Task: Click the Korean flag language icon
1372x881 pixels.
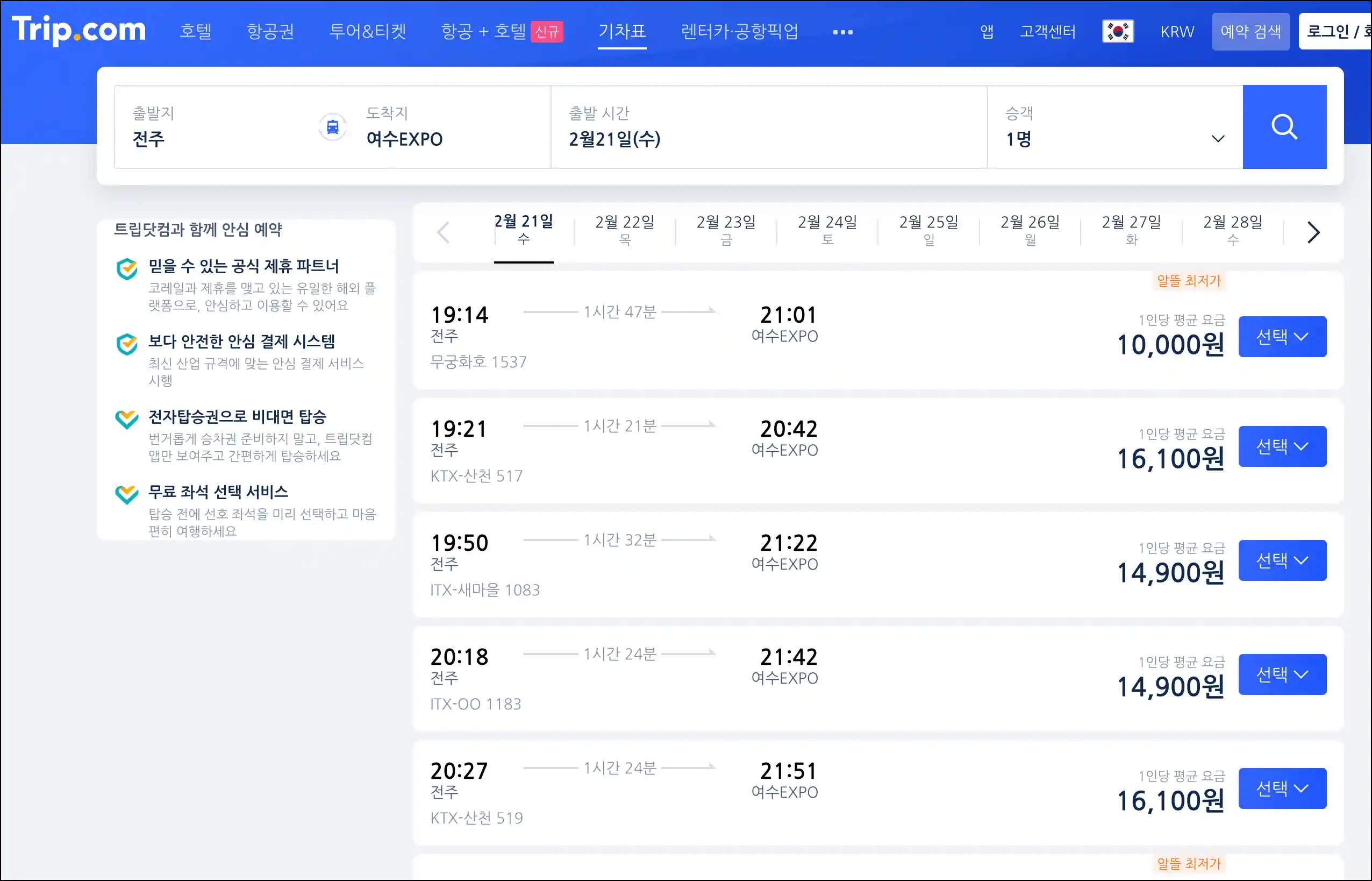Action: [x=1118, y=31]
